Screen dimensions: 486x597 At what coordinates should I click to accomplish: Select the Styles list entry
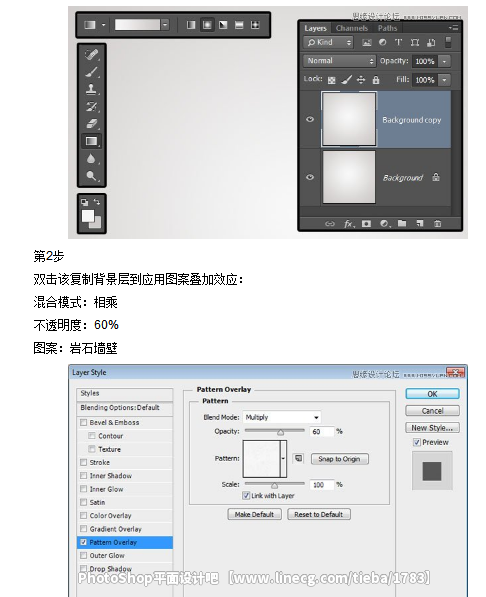click(x=125, y=393)
